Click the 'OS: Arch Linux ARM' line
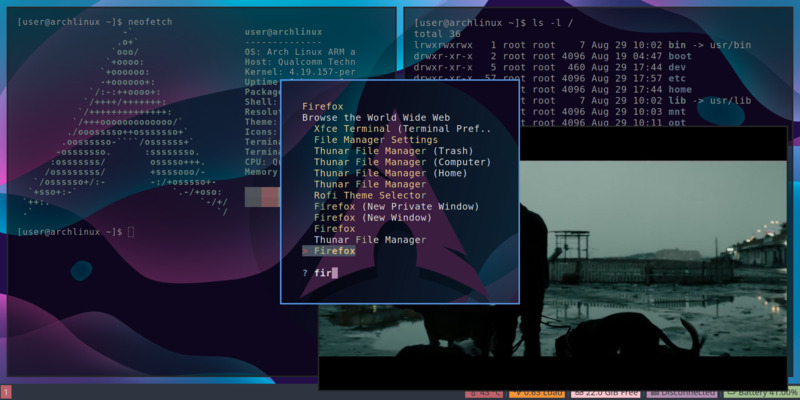The width and height of the screenshot is (800, 400). (300, 52)
